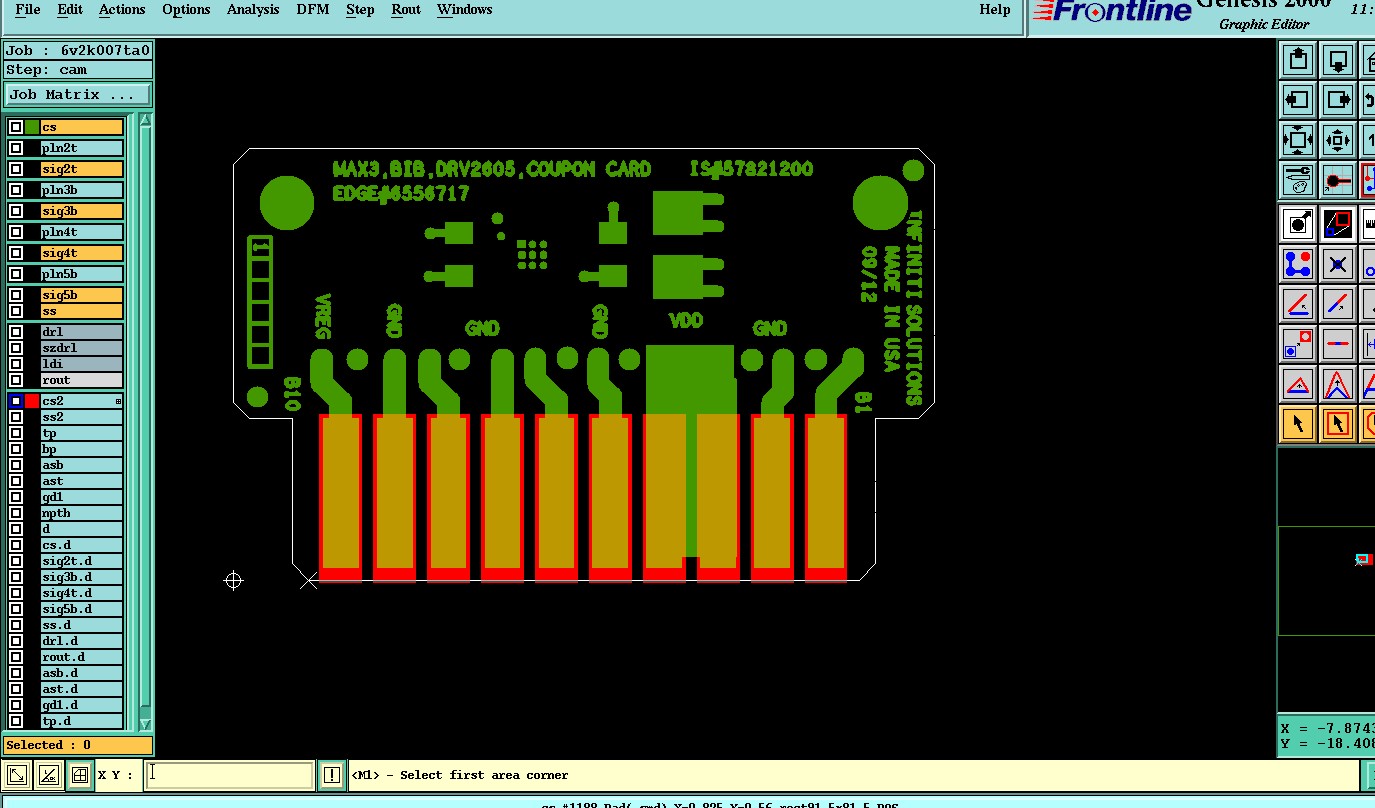Click the grid snap icon beside X Y
Viewport: 1375px width, 808px height.
(x=80, y=775)
